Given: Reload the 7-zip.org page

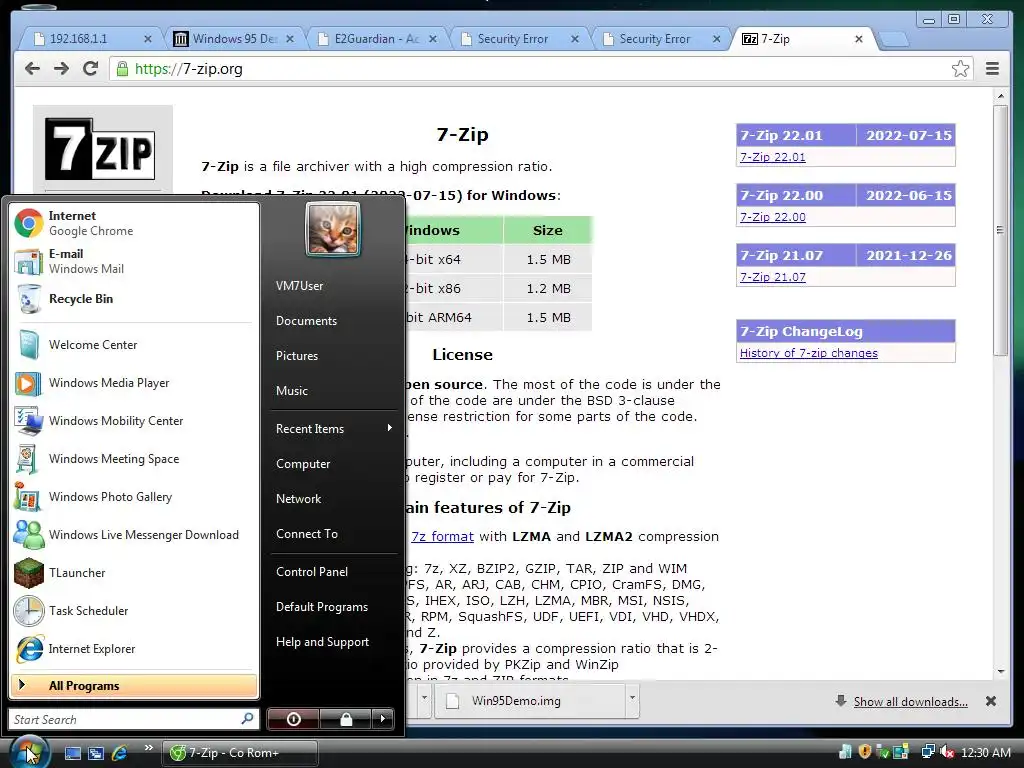Looking at the screenshot, I should pyautogui.click(x=90, y=69).
